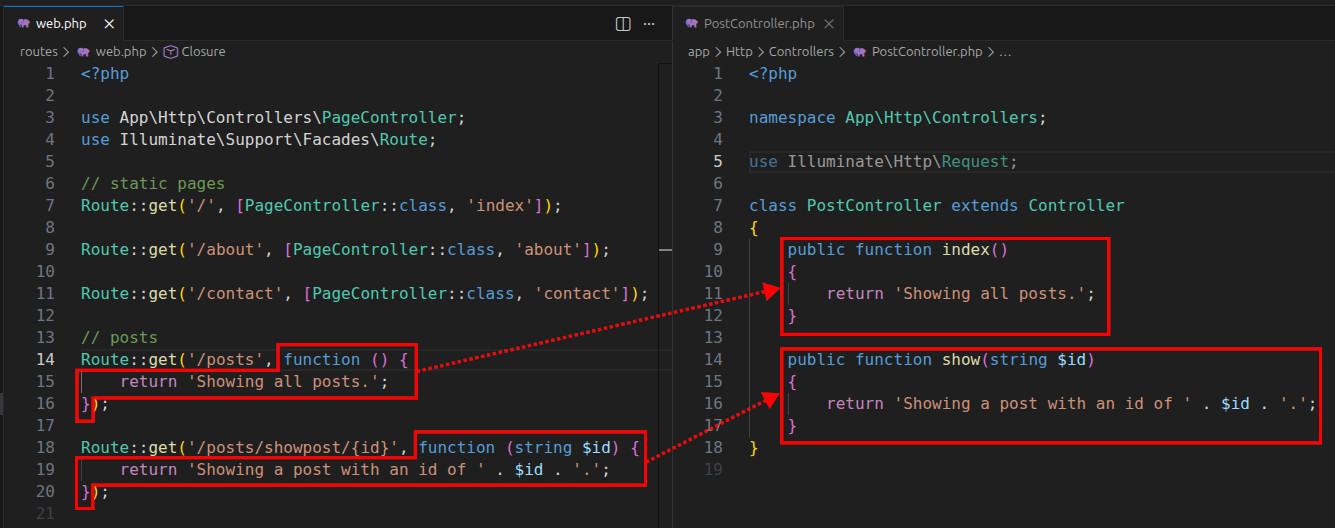Screen dimensions: 1335x528
Task: Click Facades in the Illuminate use statement
Action: tap(337, 139)
